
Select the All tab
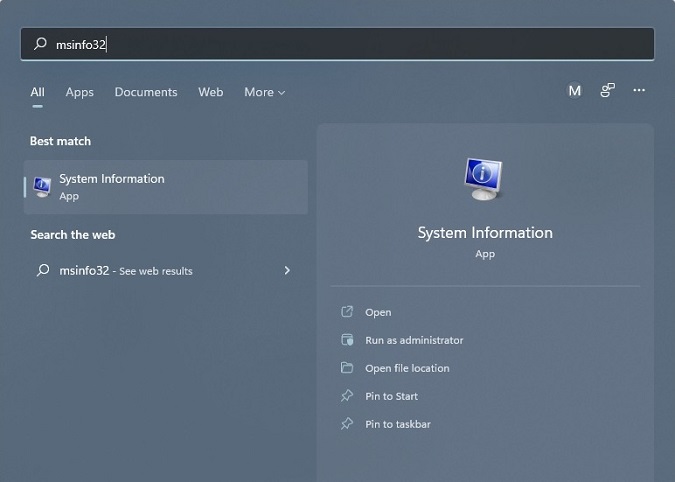37,92
